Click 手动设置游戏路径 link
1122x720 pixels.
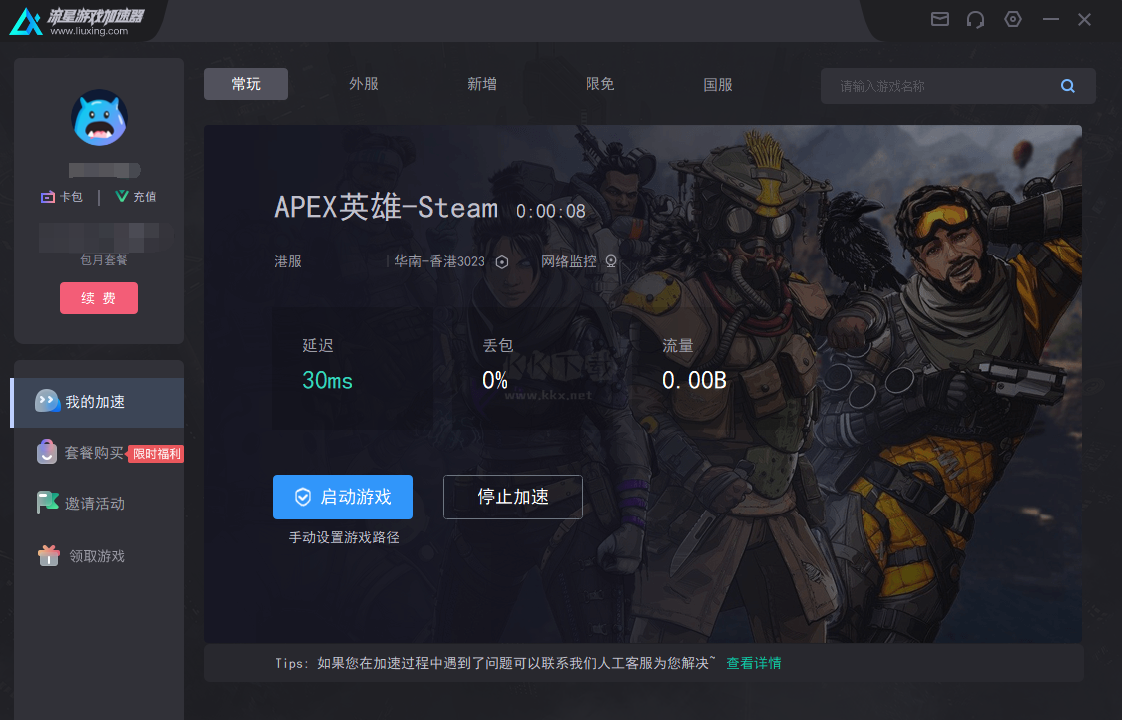tap(344, 537)
